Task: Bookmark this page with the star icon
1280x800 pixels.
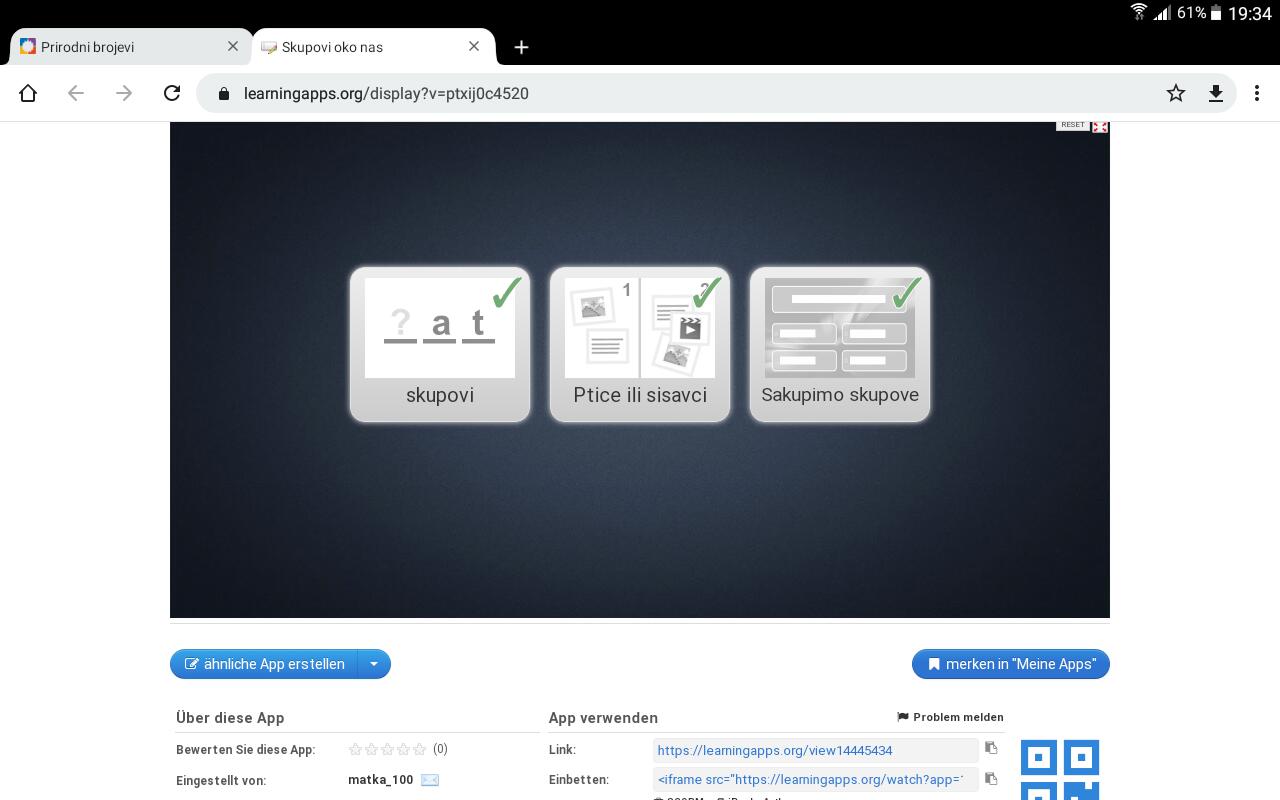Action: coord(1176,93)
